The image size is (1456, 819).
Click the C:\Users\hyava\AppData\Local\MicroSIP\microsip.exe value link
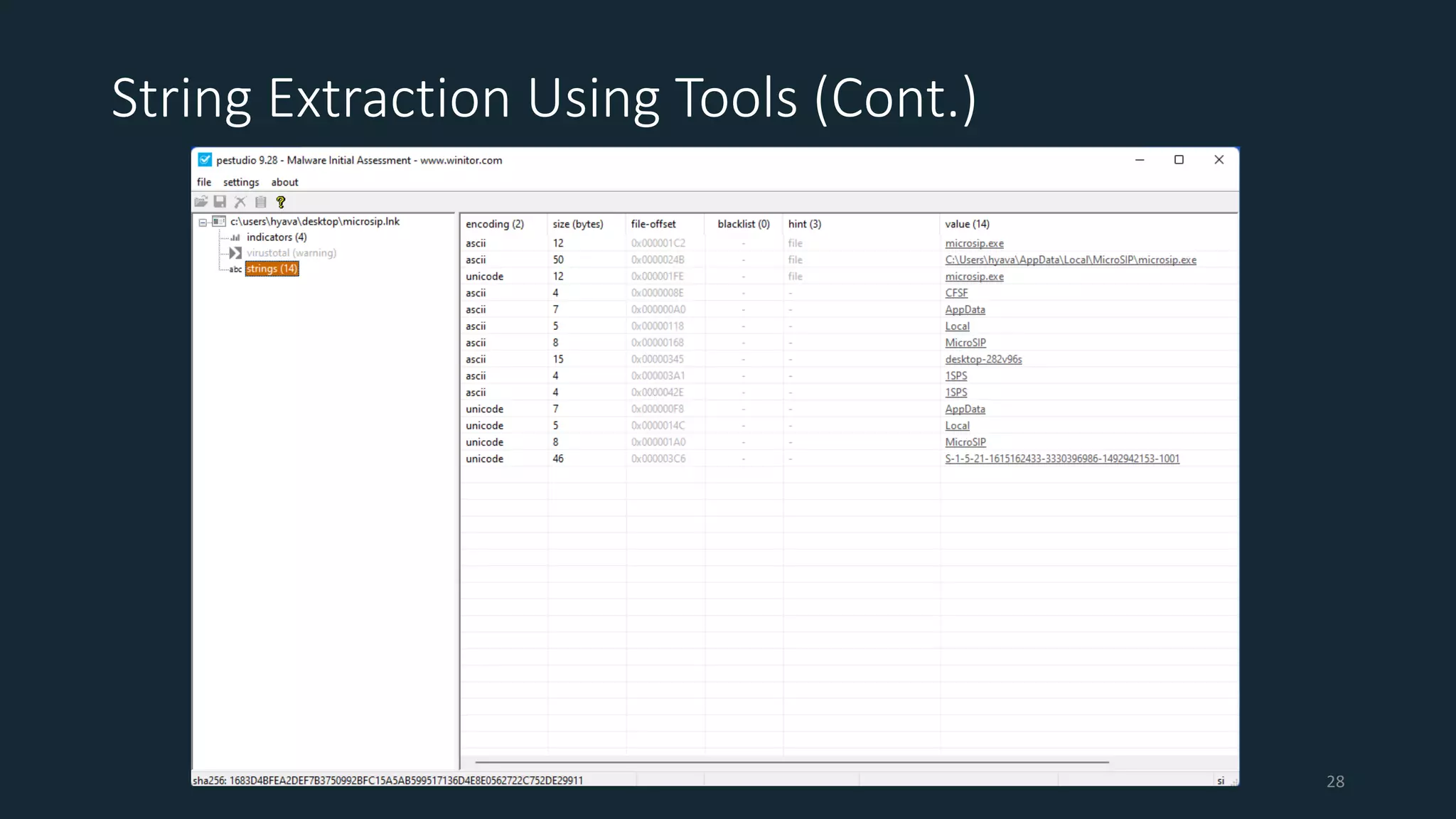tap(1070, 260)
